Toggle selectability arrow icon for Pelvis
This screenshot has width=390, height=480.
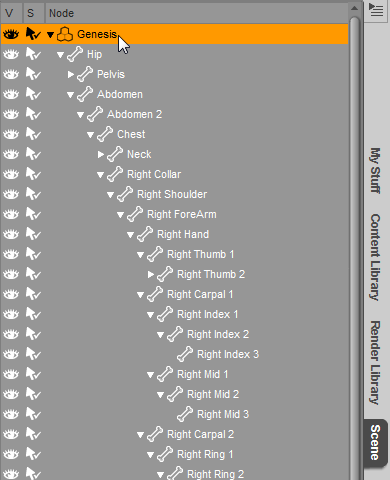point(33,74)
